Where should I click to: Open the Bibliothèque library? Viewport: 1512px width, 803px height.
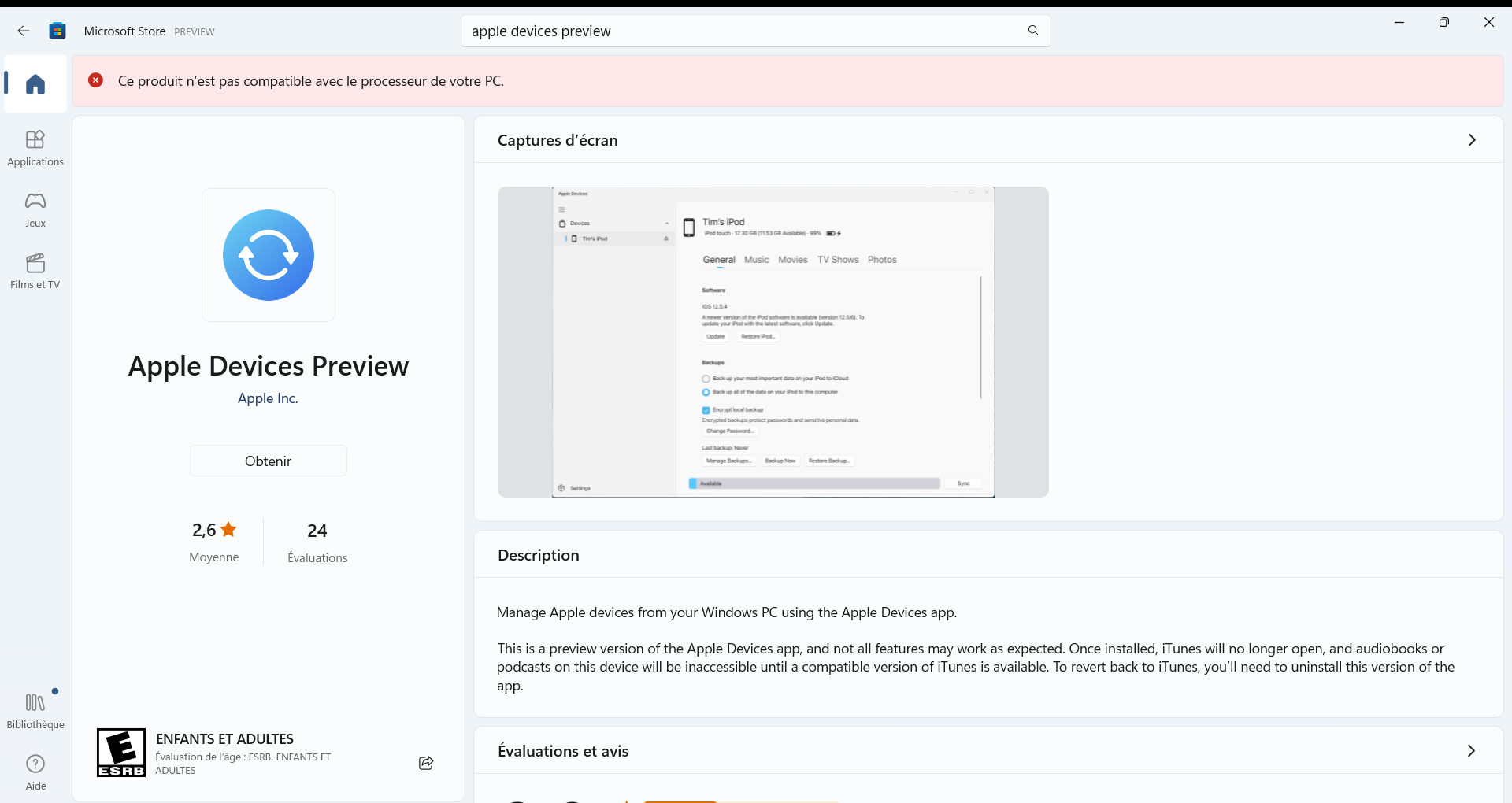35,711
